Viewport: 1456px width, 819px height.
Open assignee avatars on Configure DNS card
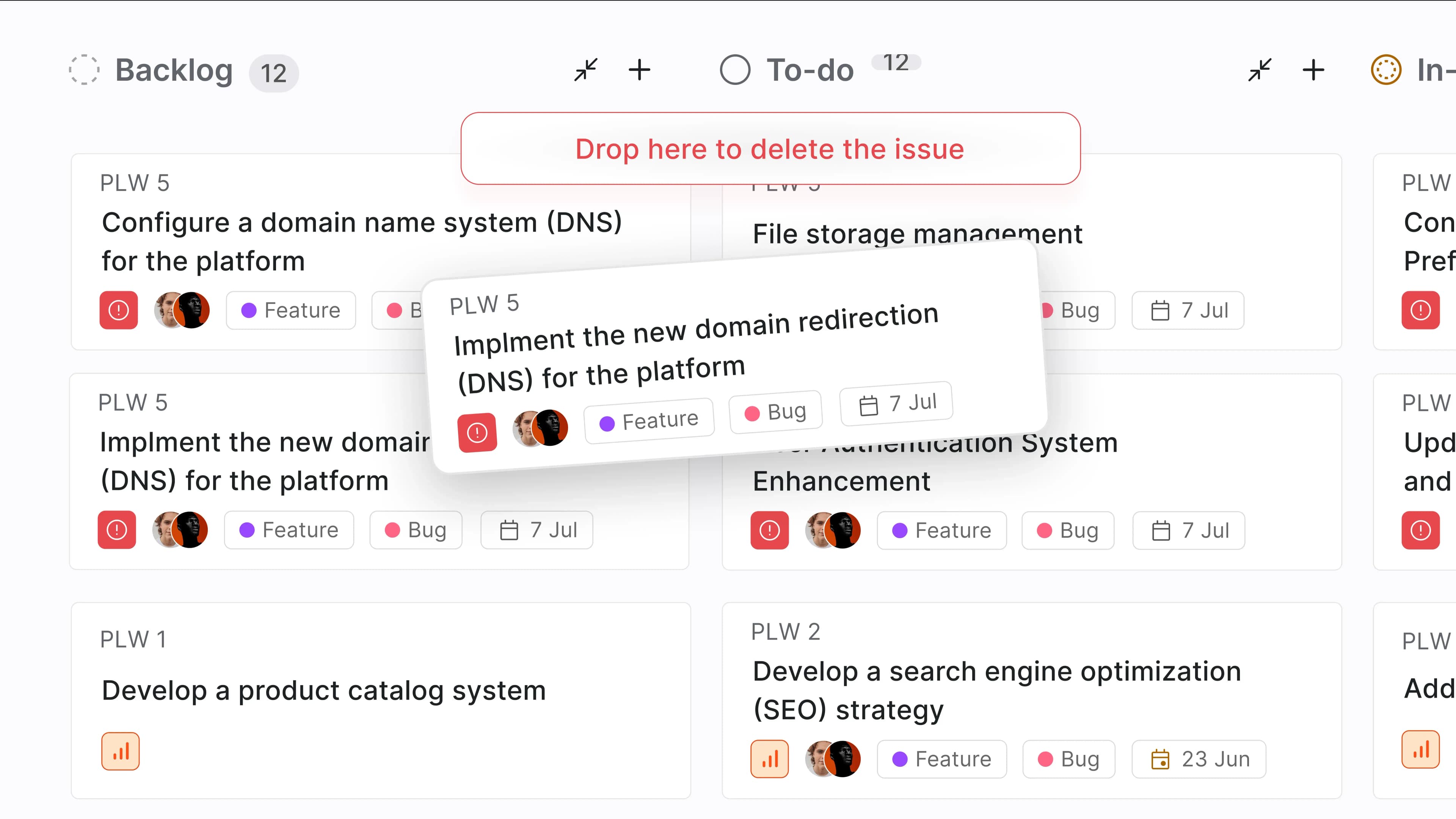point(182,310)
